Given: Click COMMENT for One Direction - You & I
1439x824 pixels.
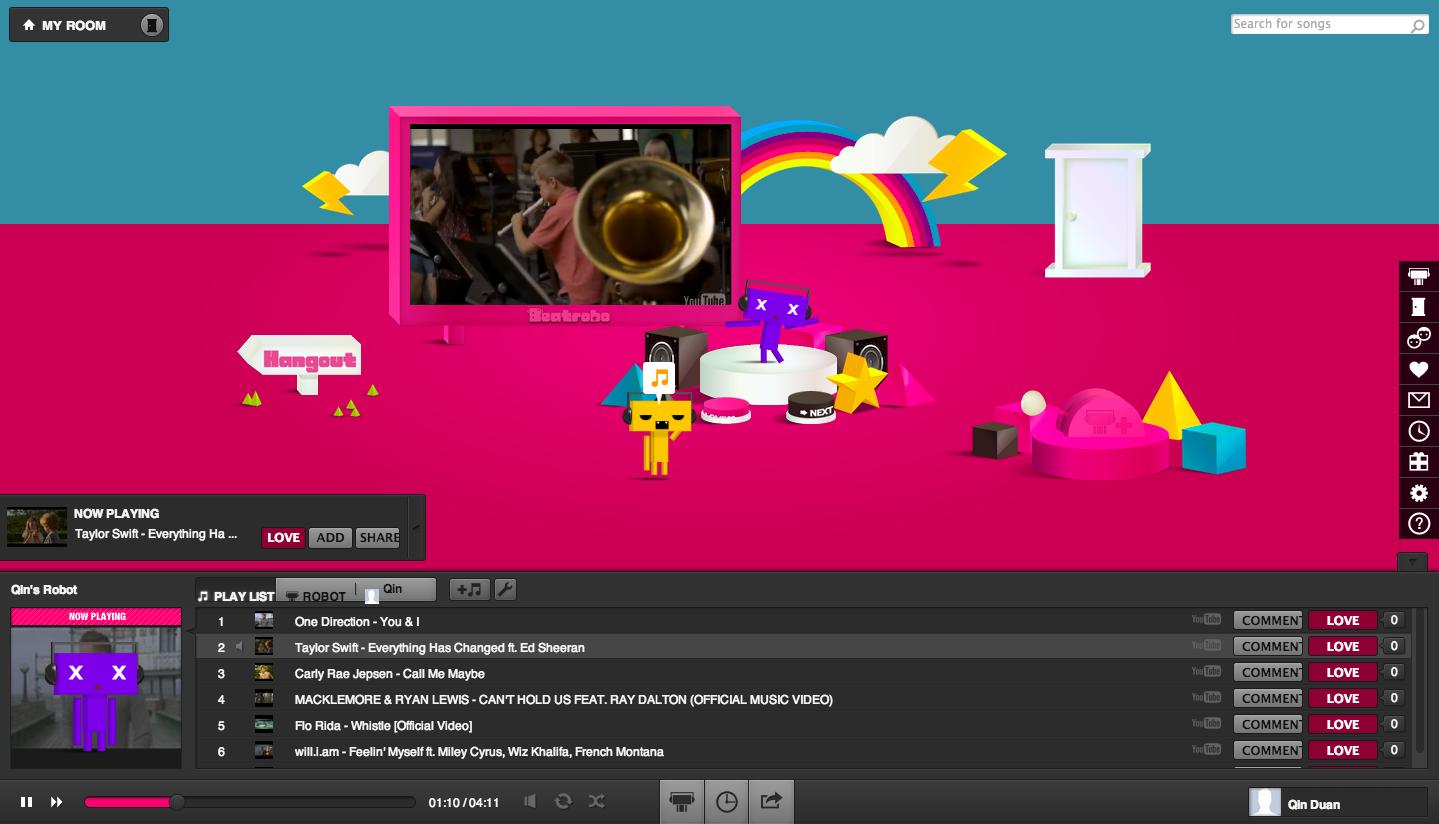Looking at the screenshot, I should 1268,620.
